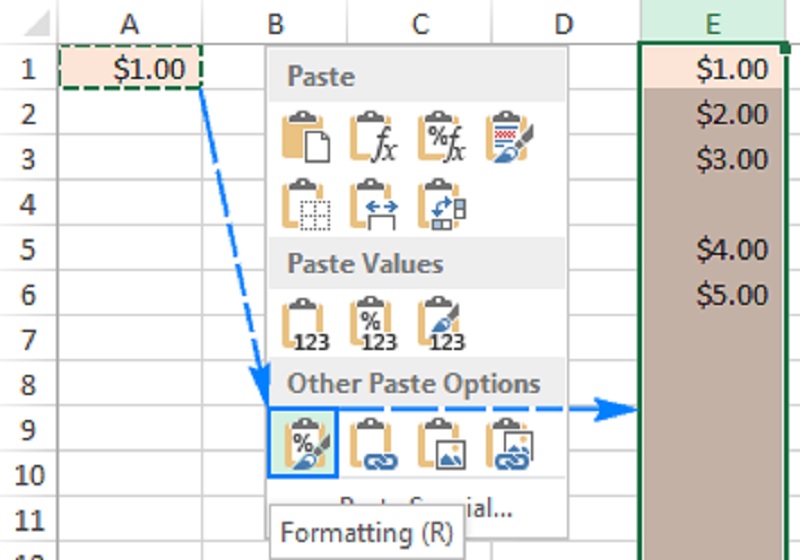
Task: Select row 8 header
Action: 29,384
